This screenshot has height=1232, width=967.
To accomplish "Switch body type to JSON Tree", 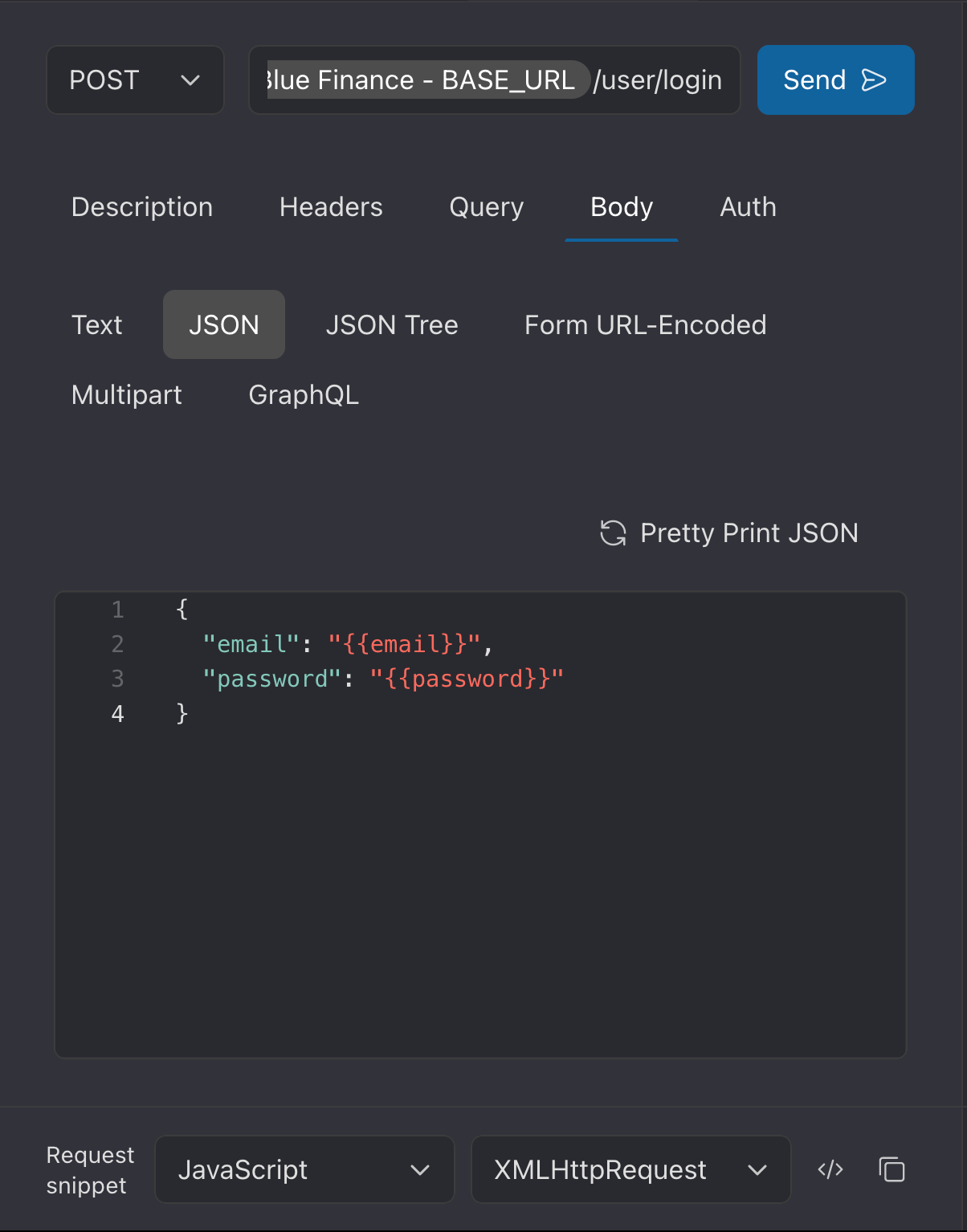I will 392,325.
